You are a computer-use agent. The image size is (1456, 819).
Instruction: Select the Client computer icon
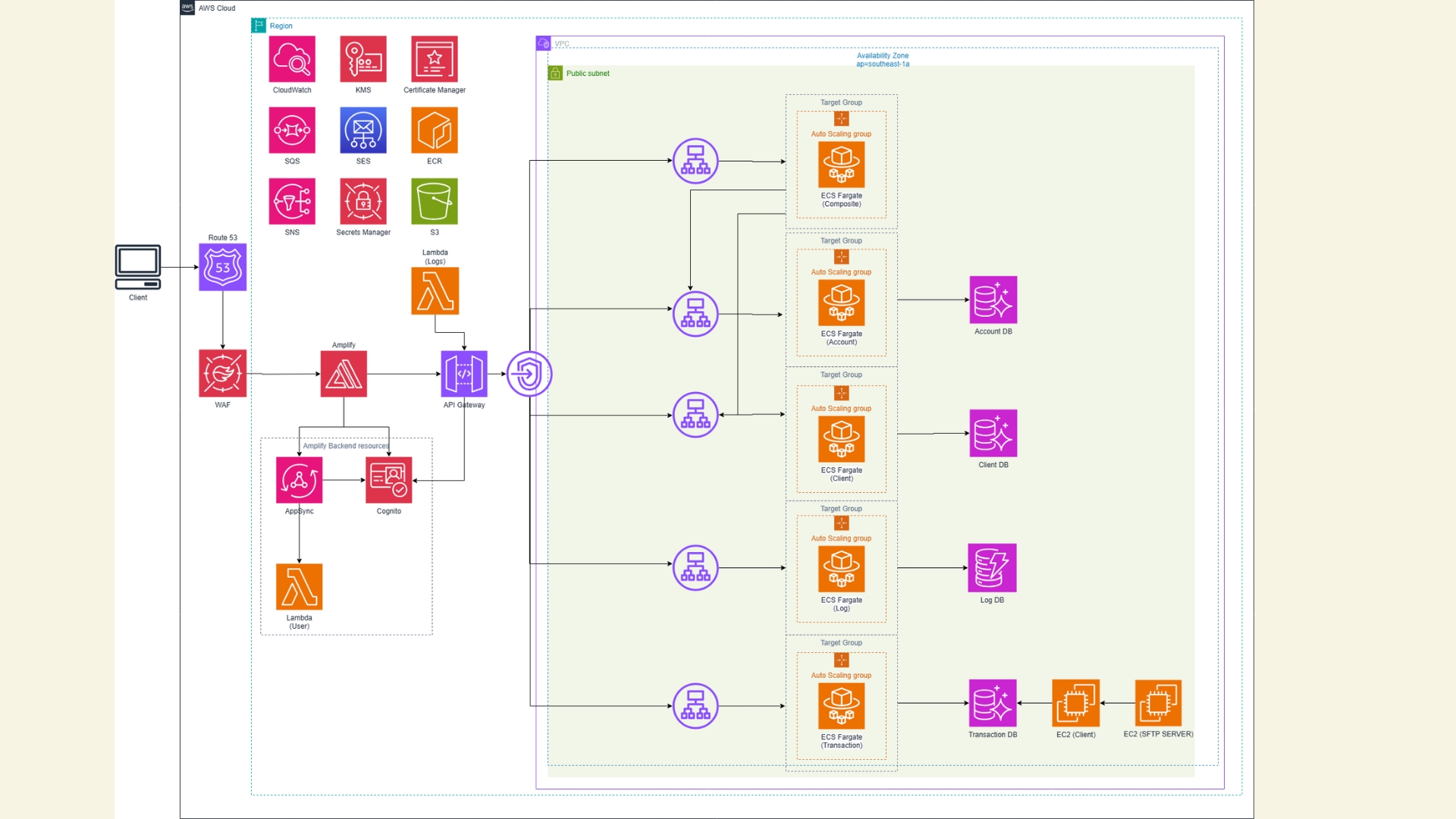tap(138, 267)
